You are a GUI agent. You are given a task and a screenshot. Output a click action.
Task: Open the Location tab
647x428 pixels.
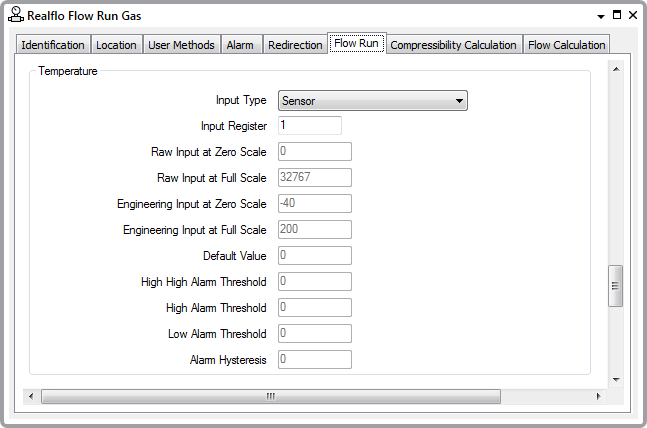(116, 45)
